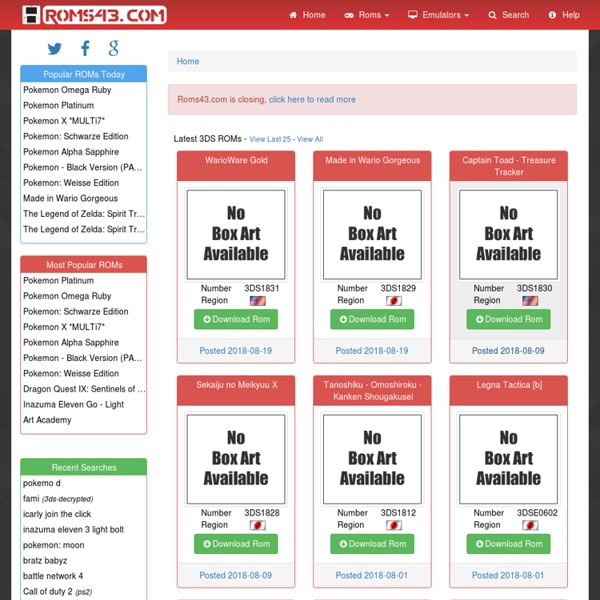Click the Japan flag under Made in Wario Gorgeous

click(394, 300)
